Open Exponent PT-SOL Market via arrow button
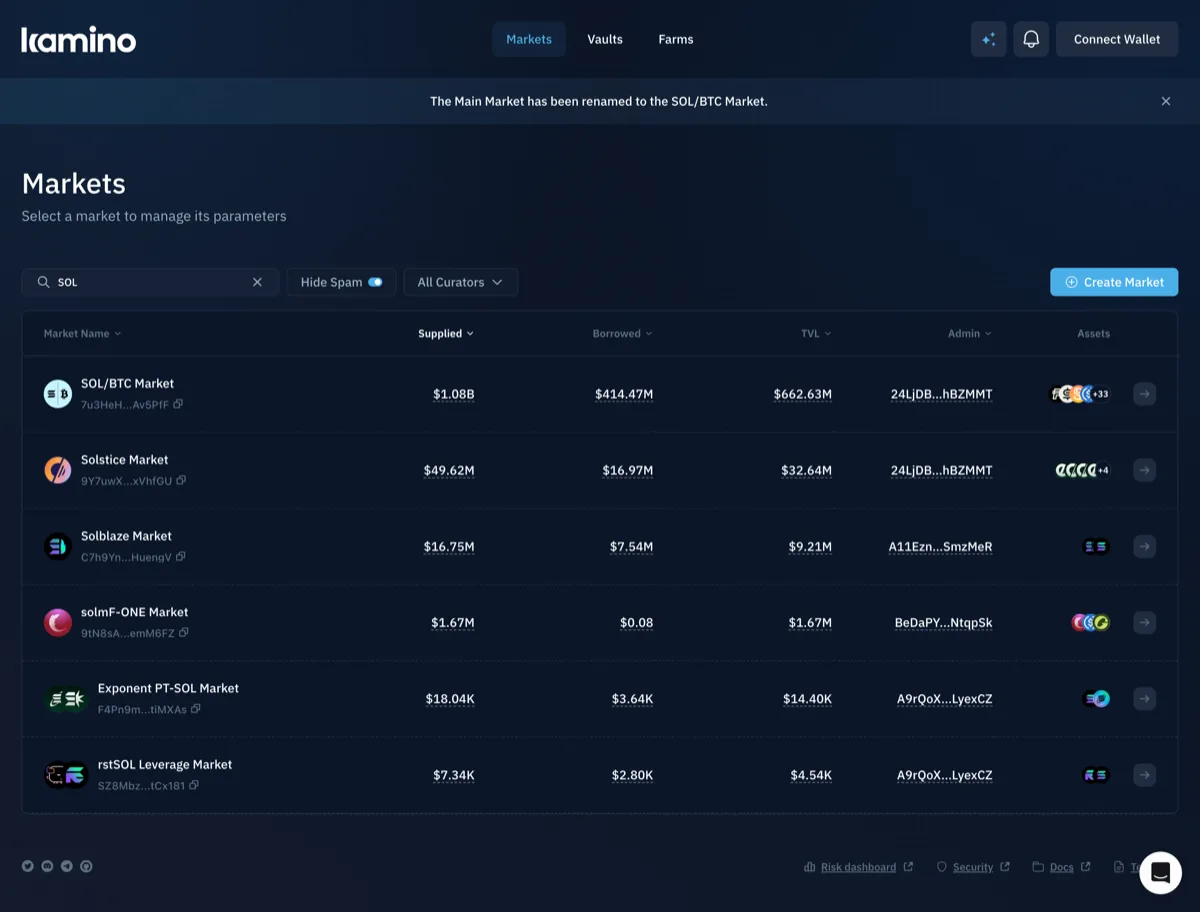 pos(1144,698)
